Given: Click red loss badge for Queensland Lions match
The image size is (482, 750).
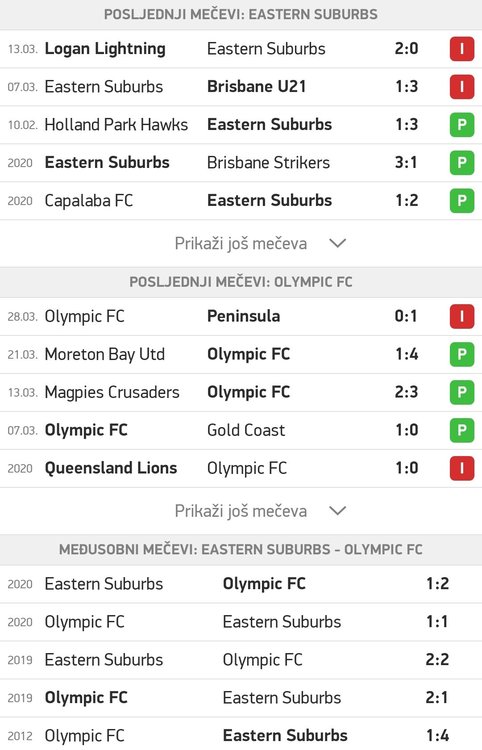Looking at the screenshot, I should coord(461,468).
